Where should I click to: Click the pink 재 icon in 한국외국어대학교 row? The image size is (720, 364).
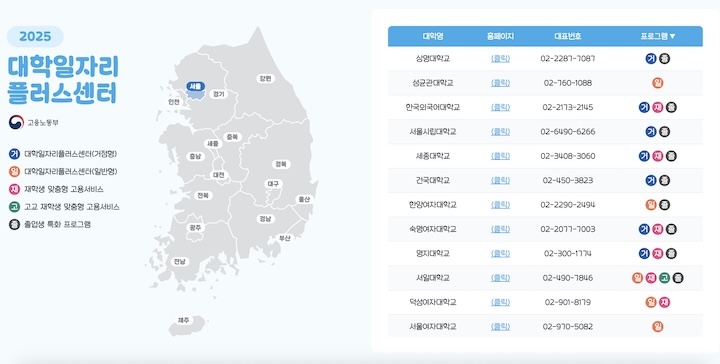[x=658, y=107]
